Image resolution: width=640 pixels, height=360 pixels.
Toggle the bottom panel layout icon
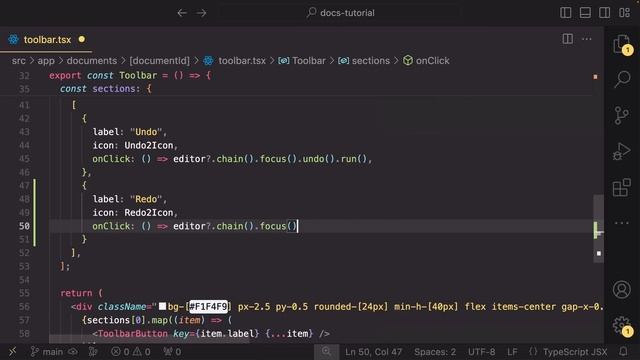[585, 13]
